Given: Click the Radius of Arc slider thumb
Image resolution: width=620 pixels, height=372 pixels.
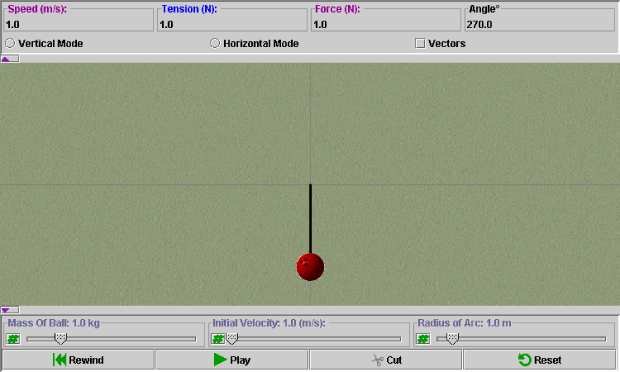Looking at the screenshot, I should point(452,339).
